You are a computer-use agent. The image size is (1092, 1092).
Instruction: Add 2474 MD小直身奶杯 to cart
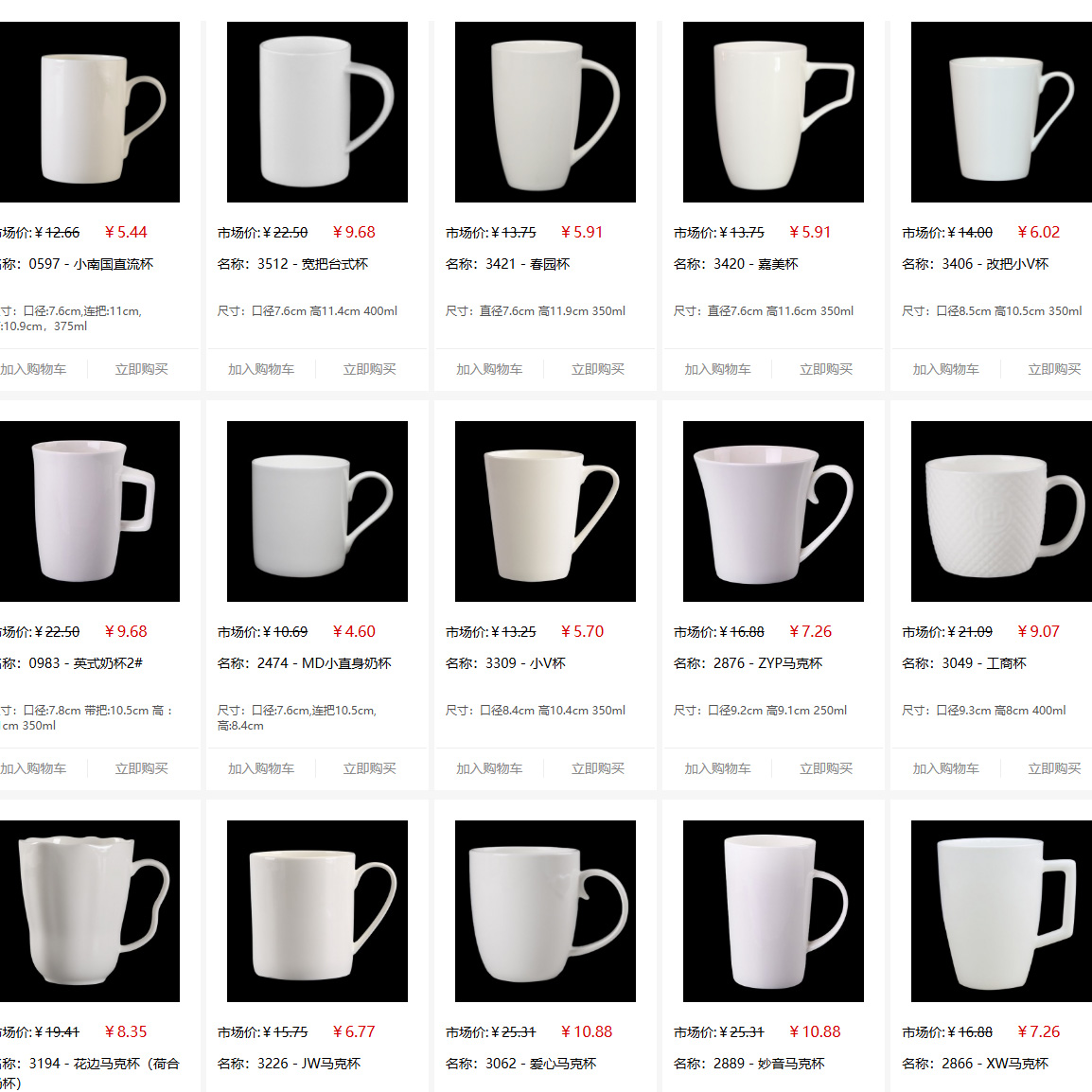[261, 768]
